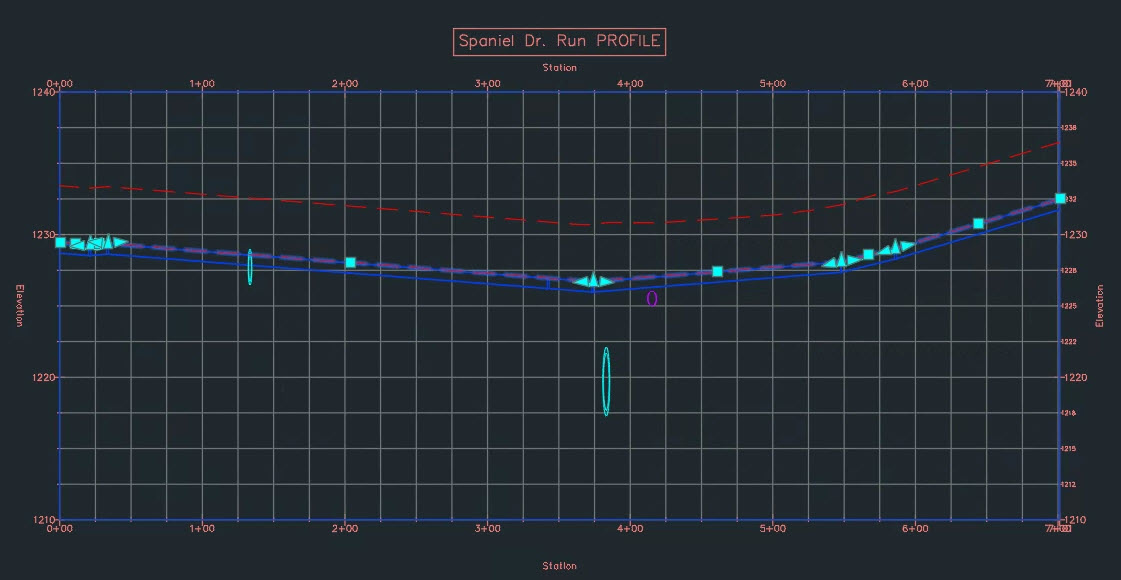The image size is (1121, 580).
Task: Click the 2+00 station label on the top axis
Action: click(x=345, y=84)
